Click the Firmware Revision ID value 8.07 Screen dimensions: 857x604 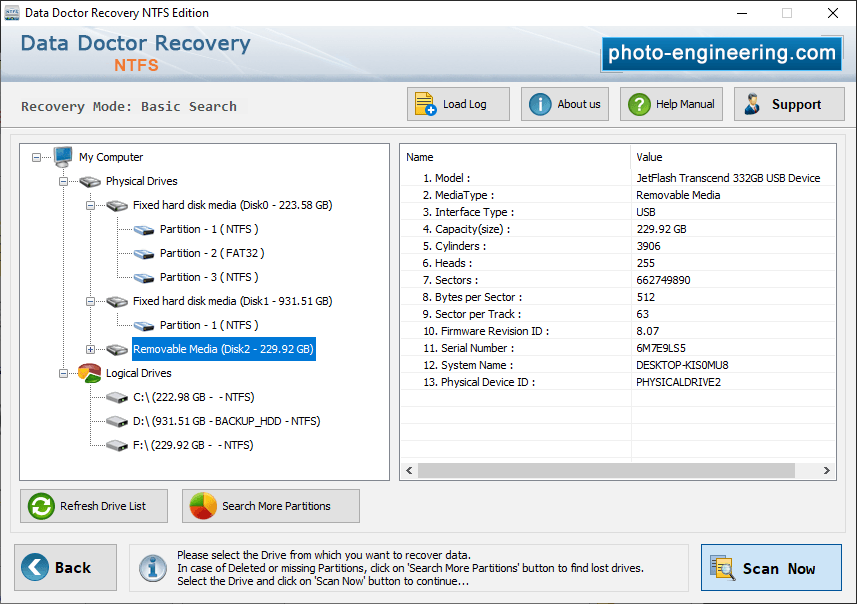pyautogui.click(x=647, y=331)
